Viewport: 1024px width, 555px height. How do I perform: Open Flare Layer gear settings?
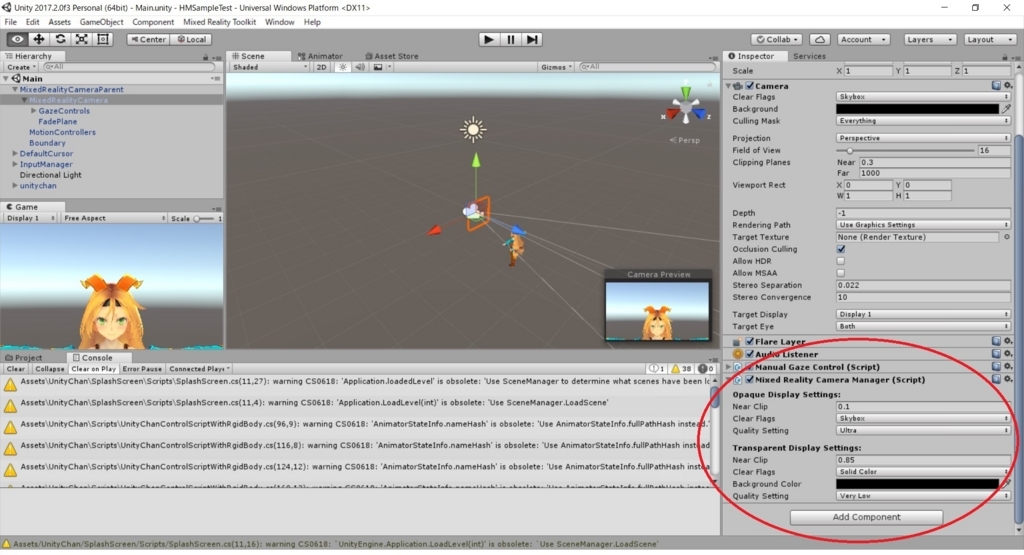pos(1008,341)
